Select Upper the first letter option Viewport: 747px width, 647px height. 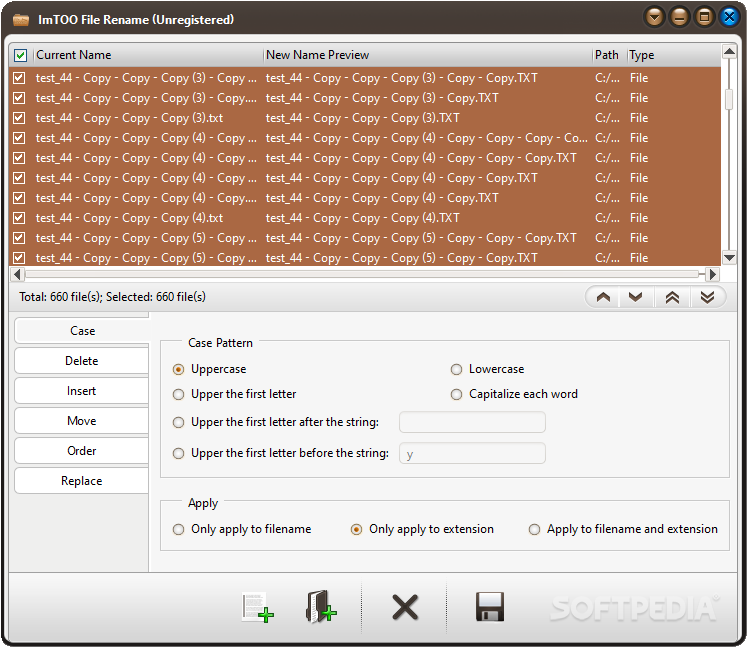pyautogui.click(x=178, y=394)
